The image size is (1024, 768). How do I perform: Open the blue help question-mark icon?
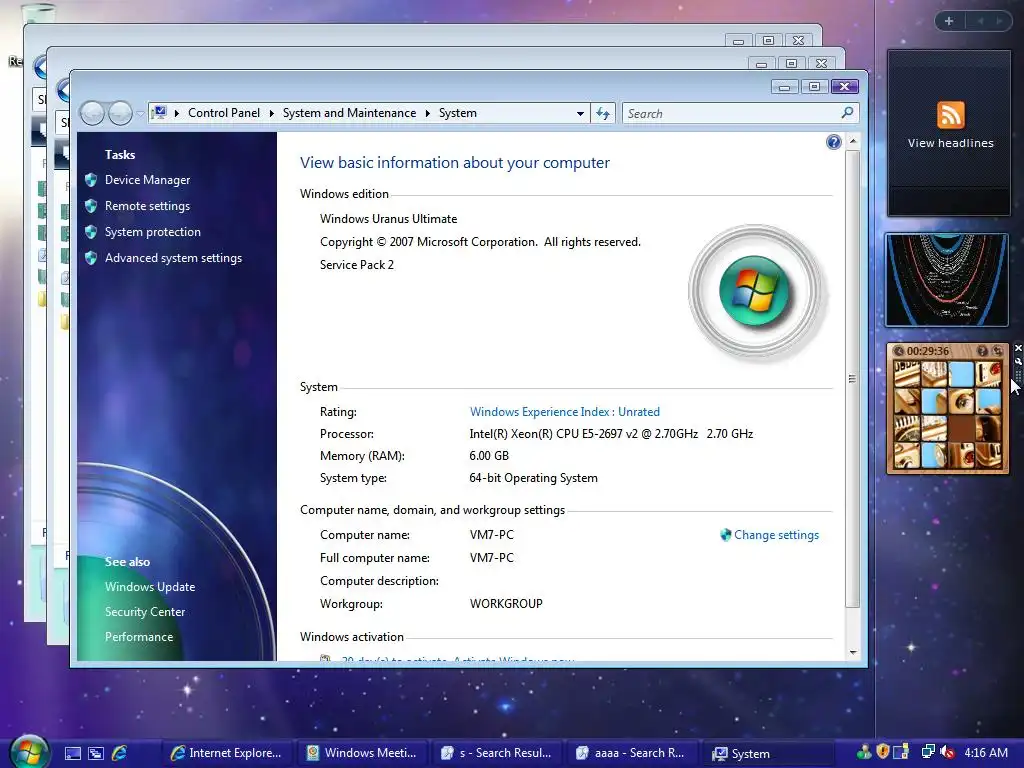tap(833, 142)
